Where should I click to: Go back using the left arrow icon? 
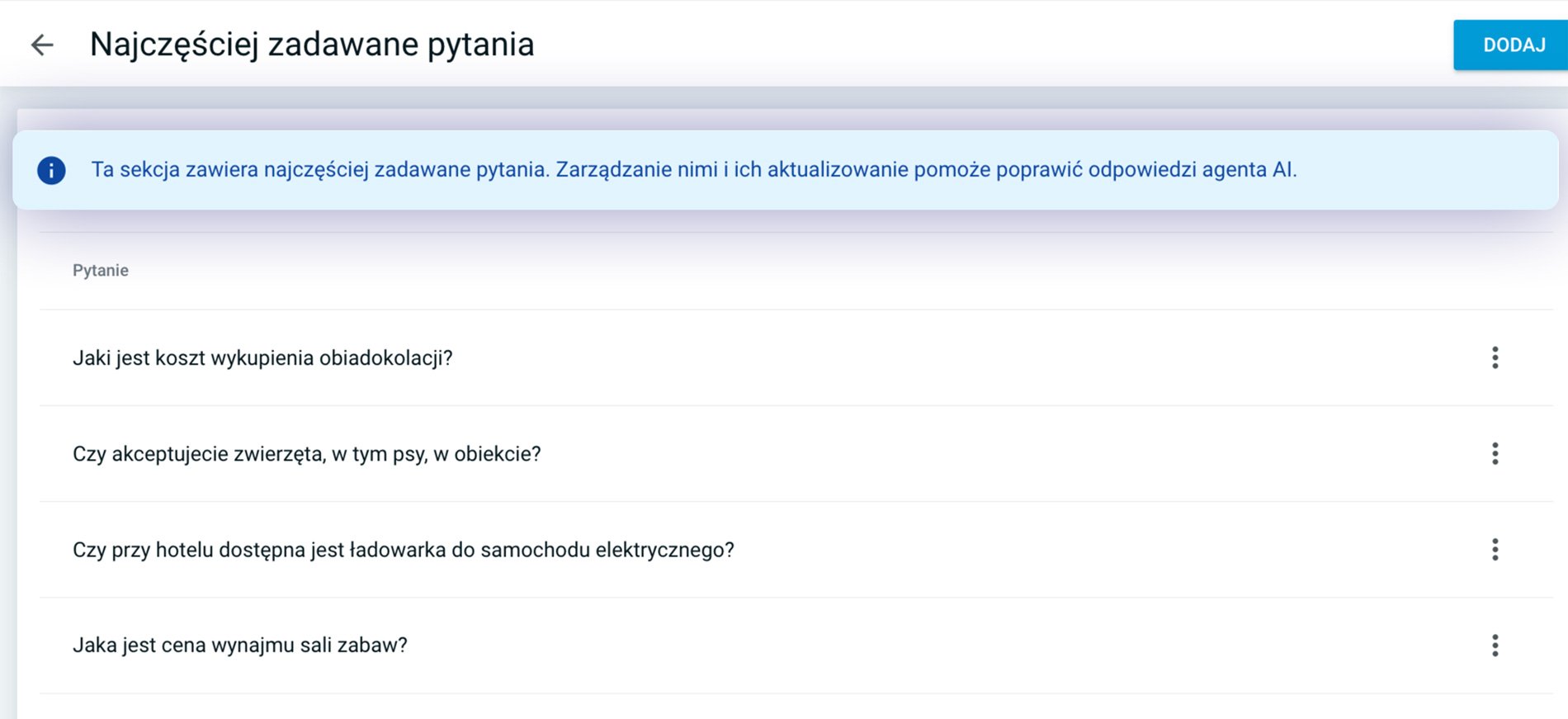pyautogui.click(x=42, y=45)
